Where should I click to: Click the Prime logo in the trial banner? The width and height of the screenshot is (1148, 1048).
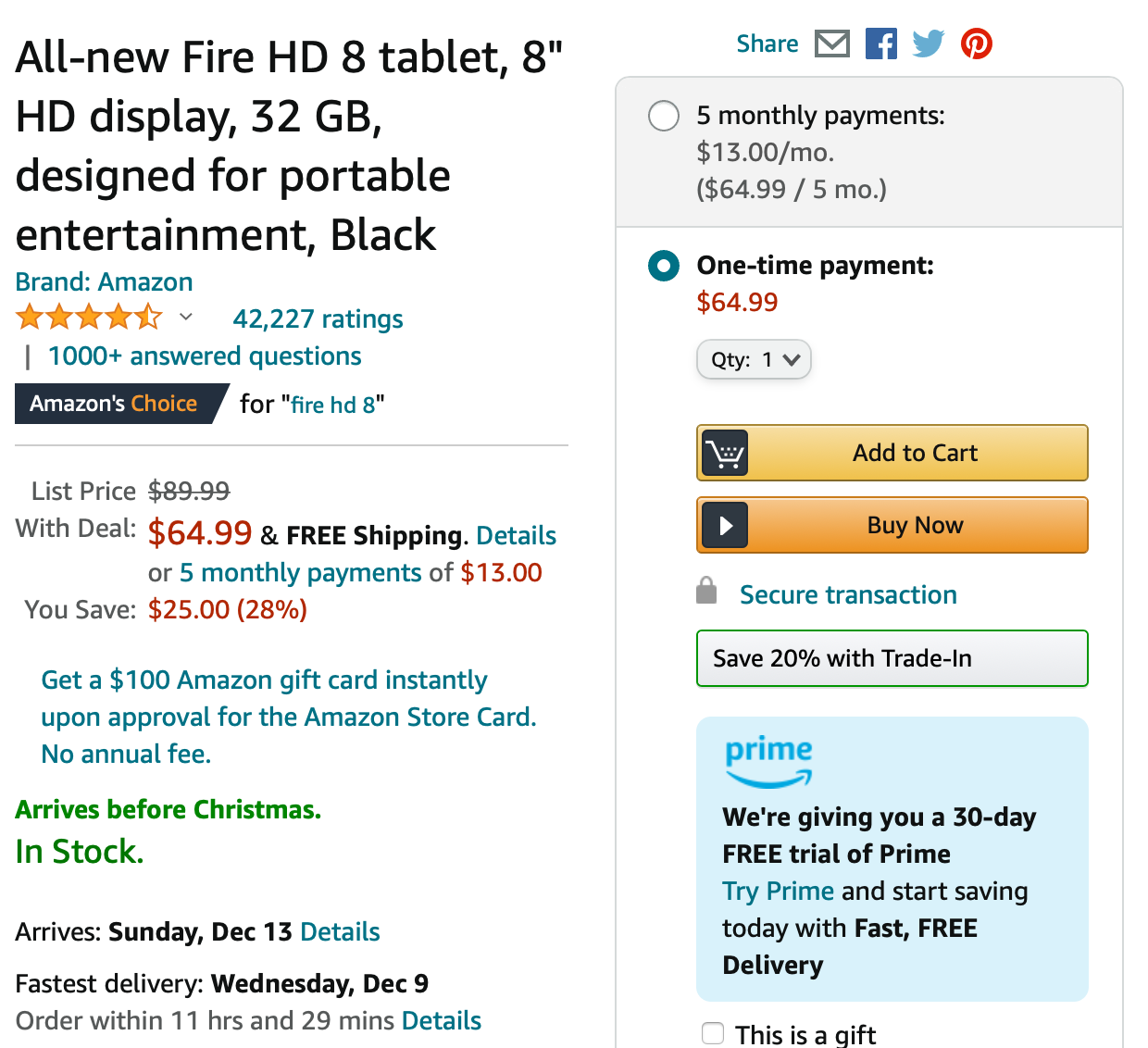767,761
